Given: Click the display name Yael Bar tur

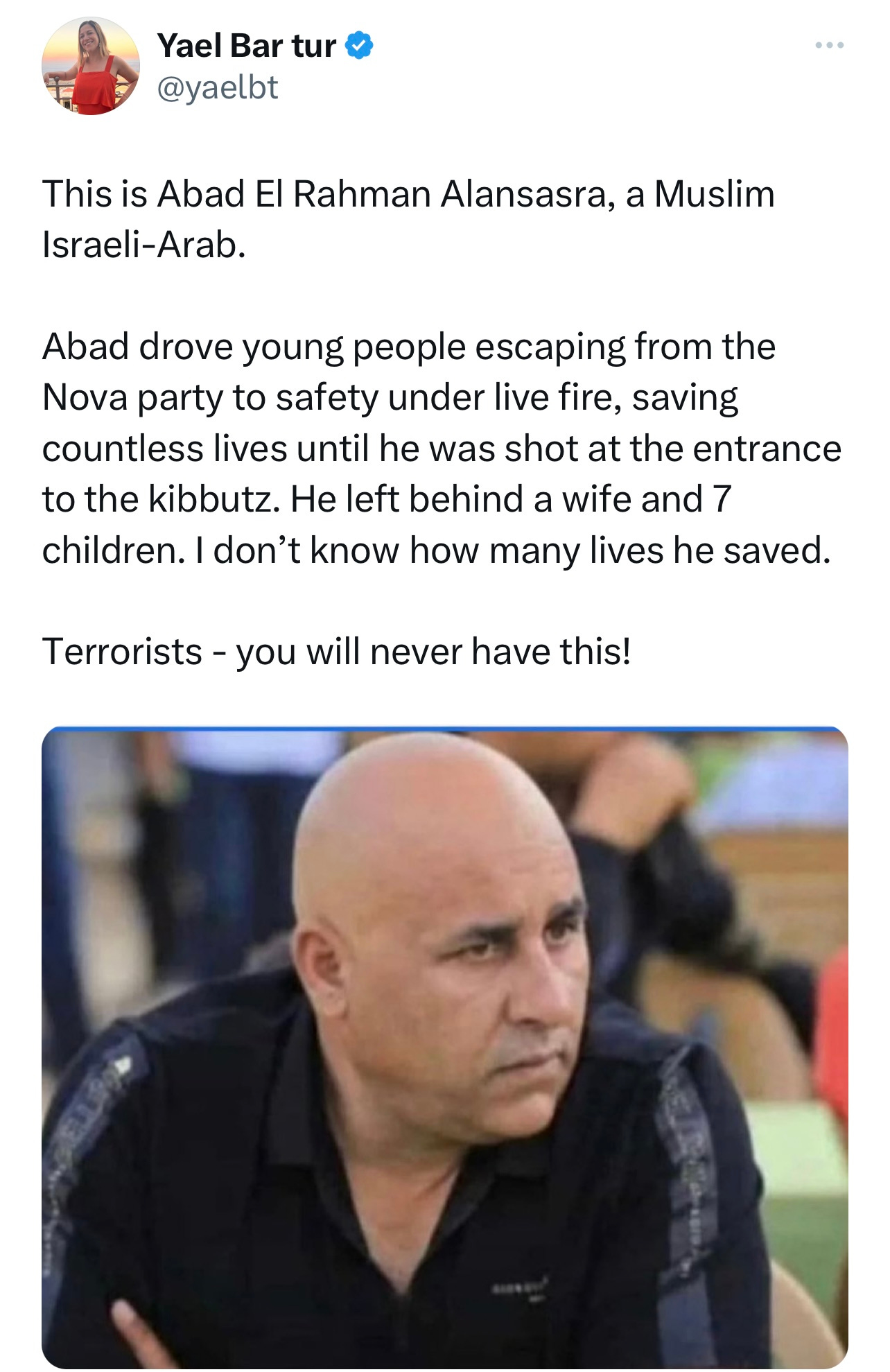Looking at the screenshot, I should [x=246, y=46].
